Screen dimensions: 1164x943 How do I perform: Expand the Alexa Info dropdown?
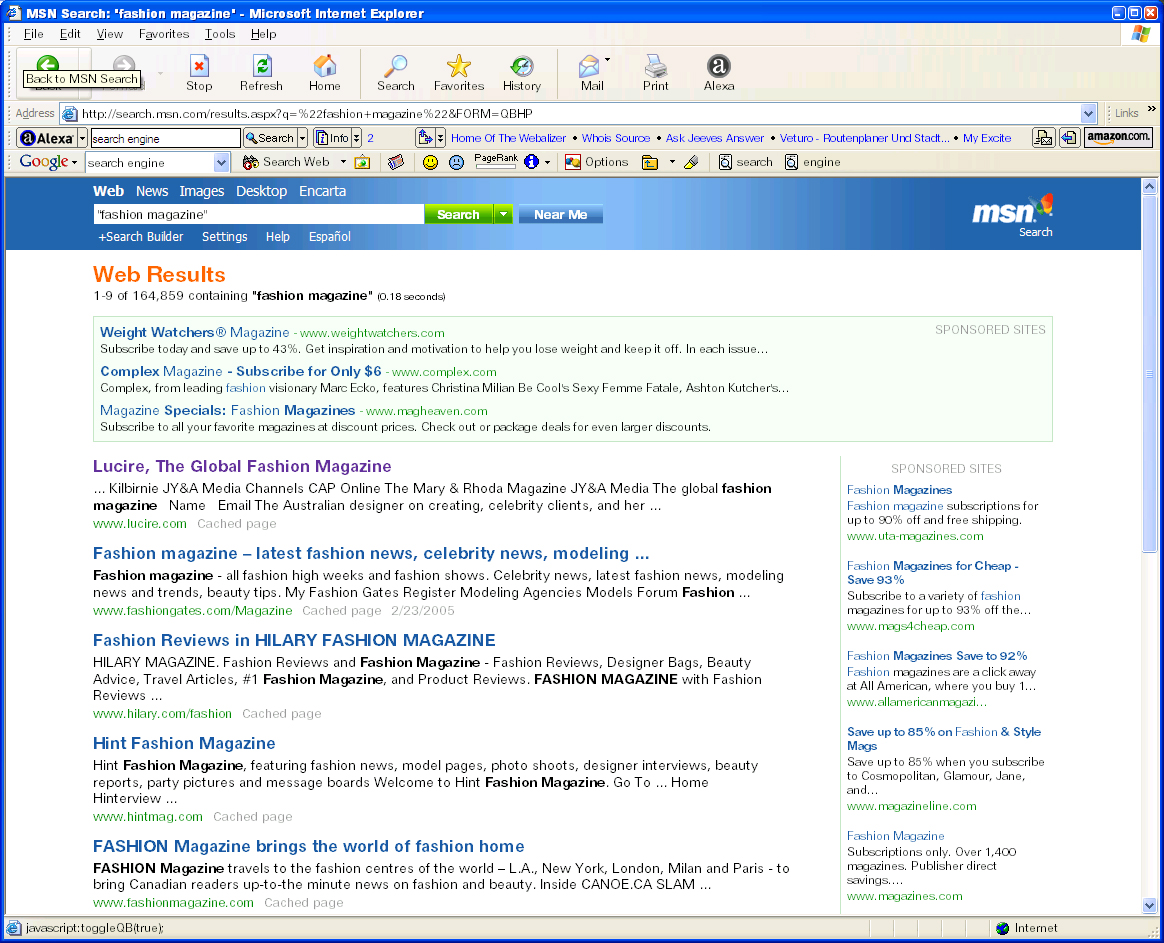point(356,138)
